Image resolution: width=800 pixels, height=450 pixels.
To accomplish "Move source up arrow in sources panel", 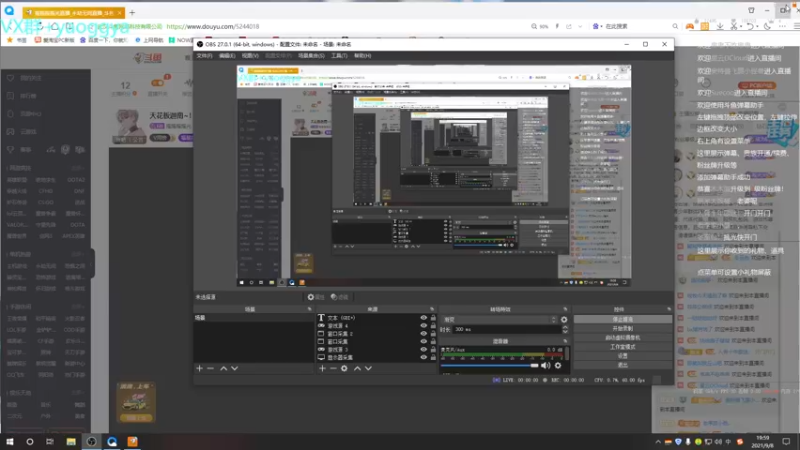I will click(357, 368).
